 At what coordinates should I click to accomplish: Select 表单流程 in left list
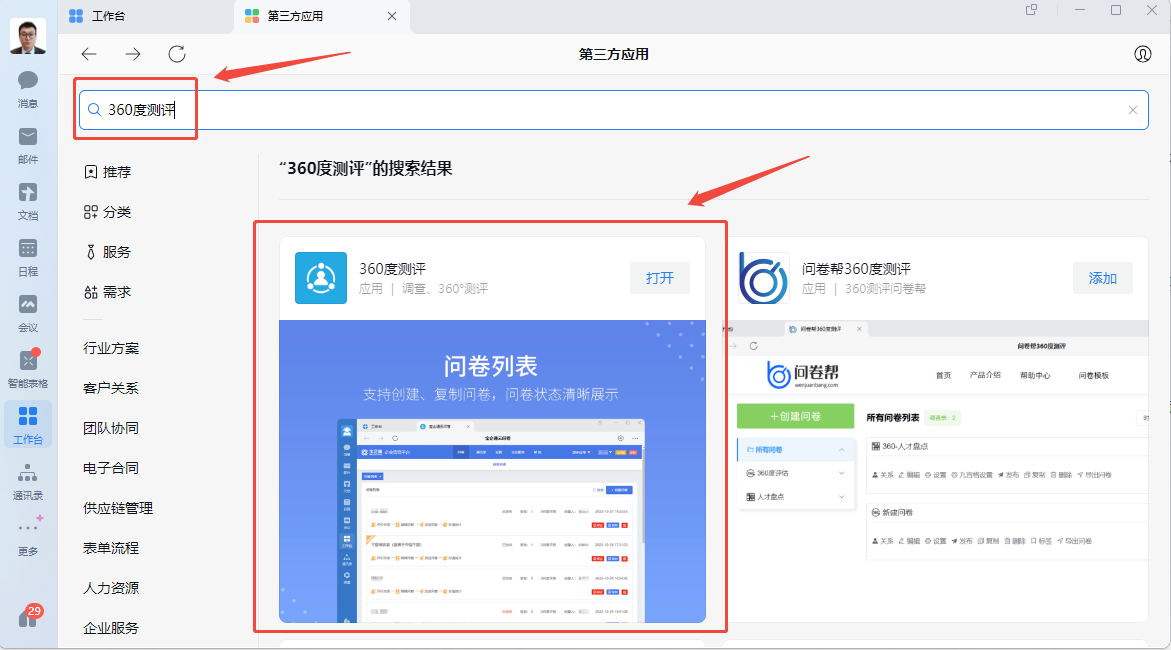point(111,548)
